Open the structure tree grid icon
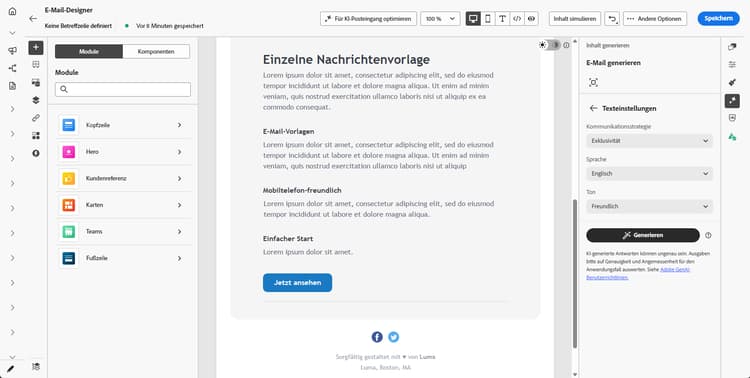750x378 pixels. pos(36,65)
